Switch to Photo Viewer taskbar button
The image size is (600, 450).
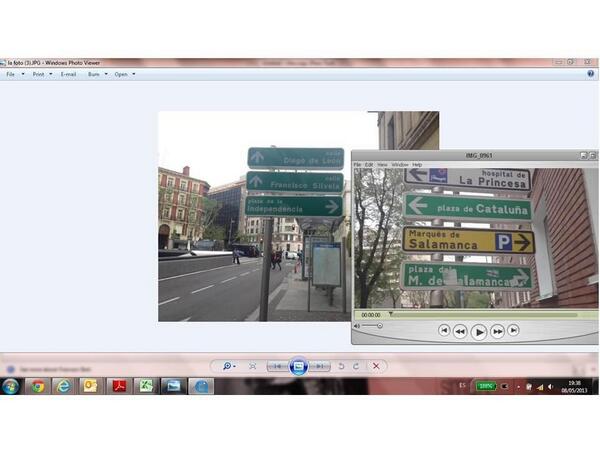click(173, 386)
